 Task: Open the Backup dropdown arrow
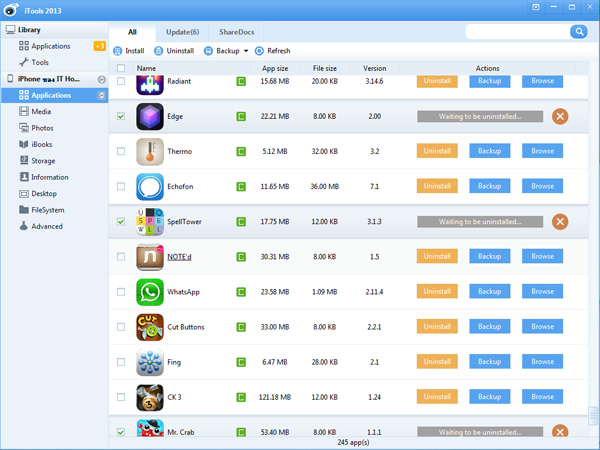tap(246, 50)
